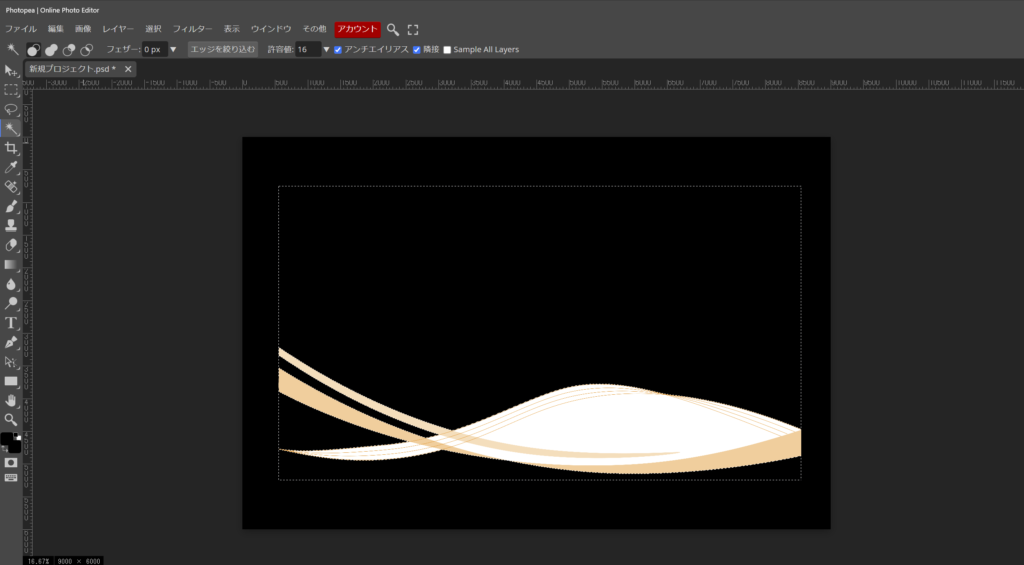This screenshot has width=1024, height=565.
Task: Pick the Eyedropper tool
Action: (x=11, y=167)
